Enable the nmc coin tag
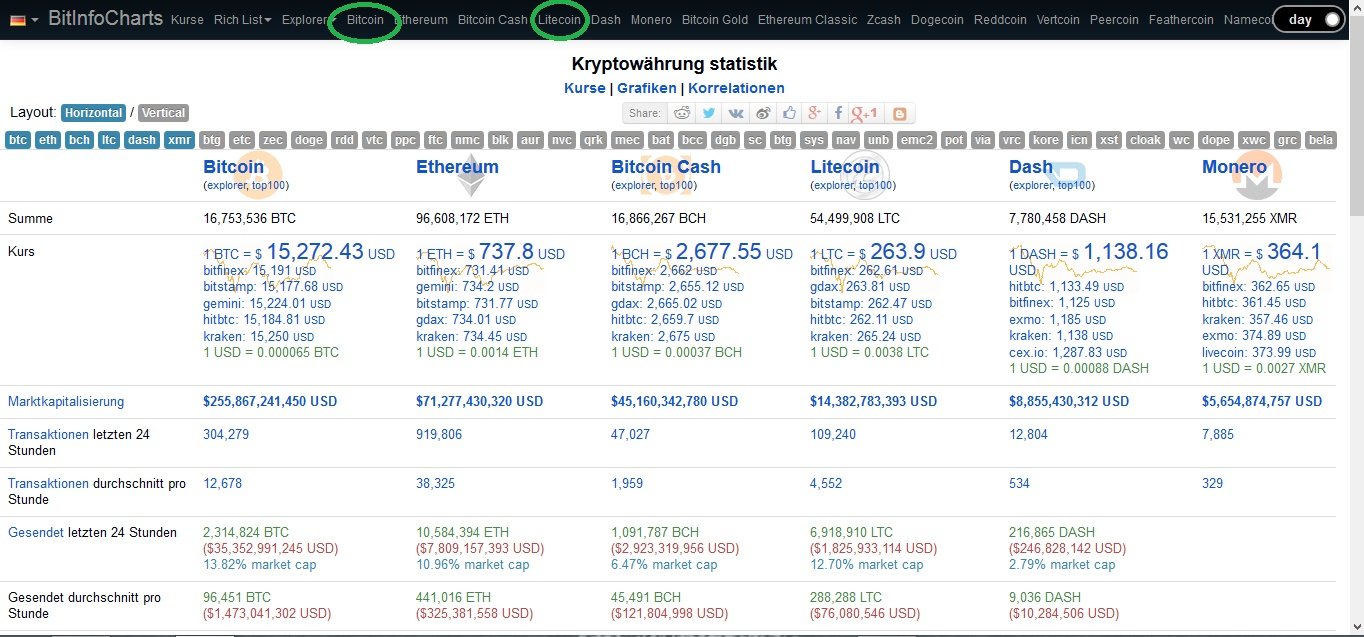This screenshot has height=637, width=1364. tap(467, 140)
